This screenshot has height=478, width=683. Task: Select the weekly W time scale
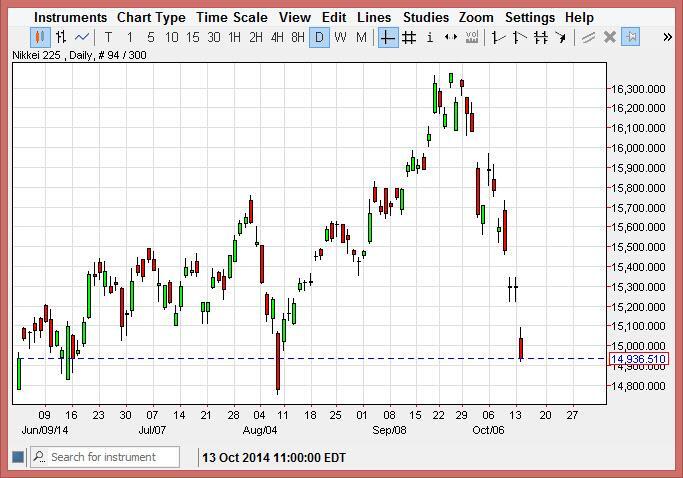(x=340, y=38)
